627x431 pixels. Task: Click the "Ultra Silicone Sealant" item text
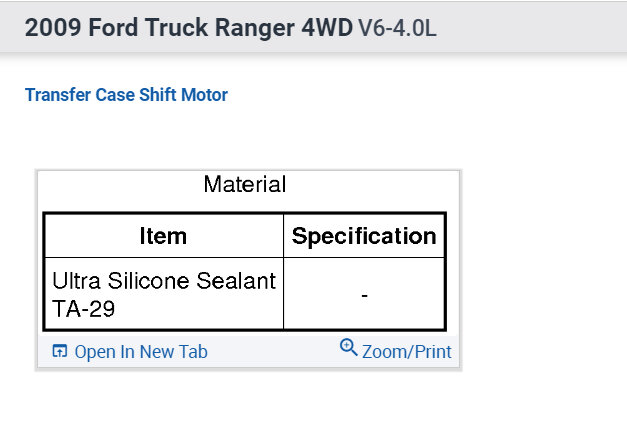point(163,281)
